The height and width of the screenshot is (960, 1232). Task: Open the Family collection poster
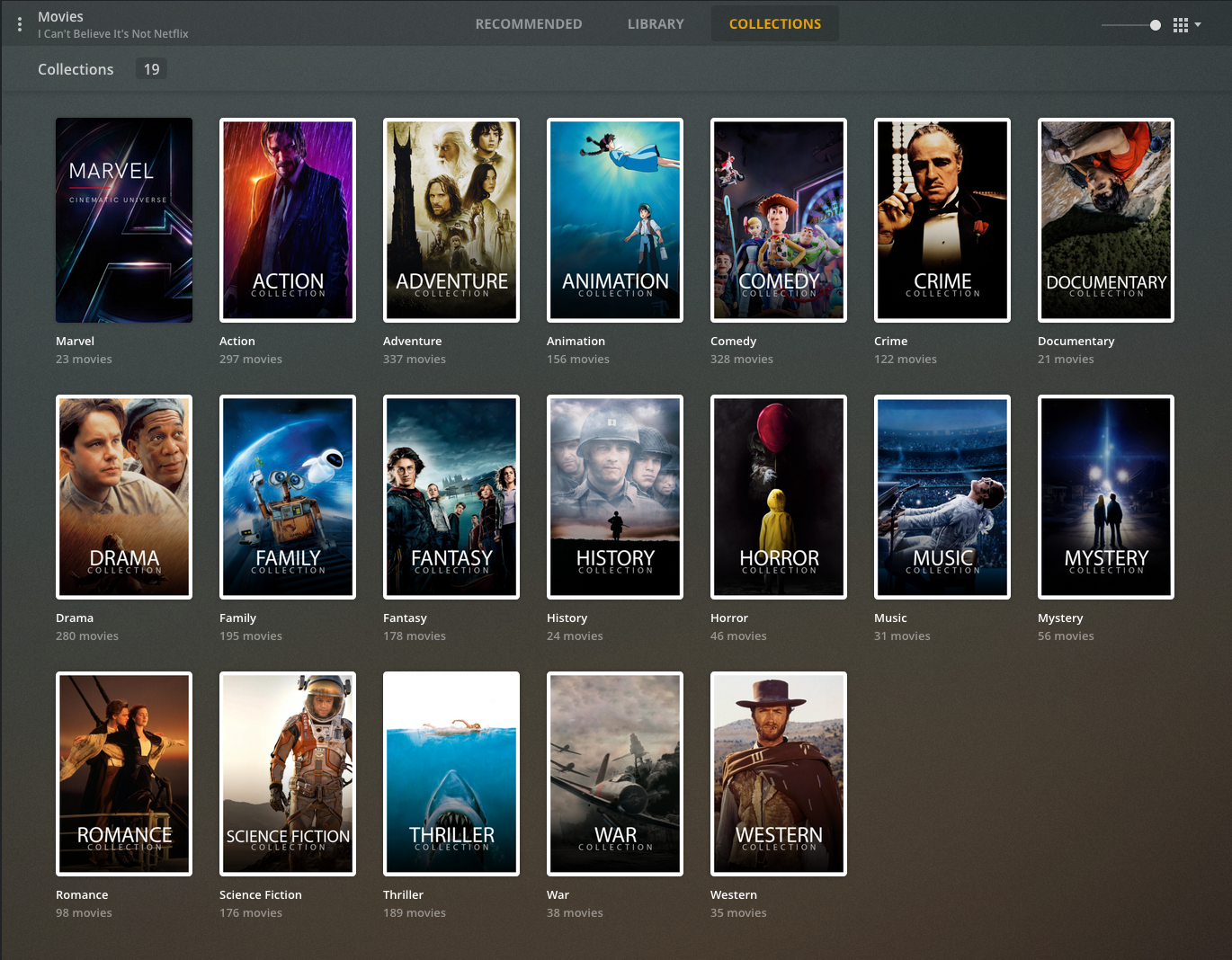288,497
